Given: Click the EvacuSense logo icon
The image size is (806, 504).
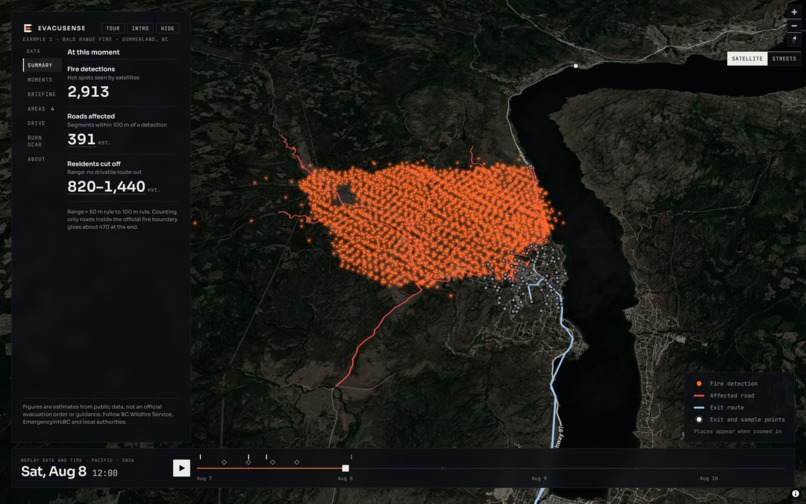Looking at the screenshot, I should coord(28,28).
